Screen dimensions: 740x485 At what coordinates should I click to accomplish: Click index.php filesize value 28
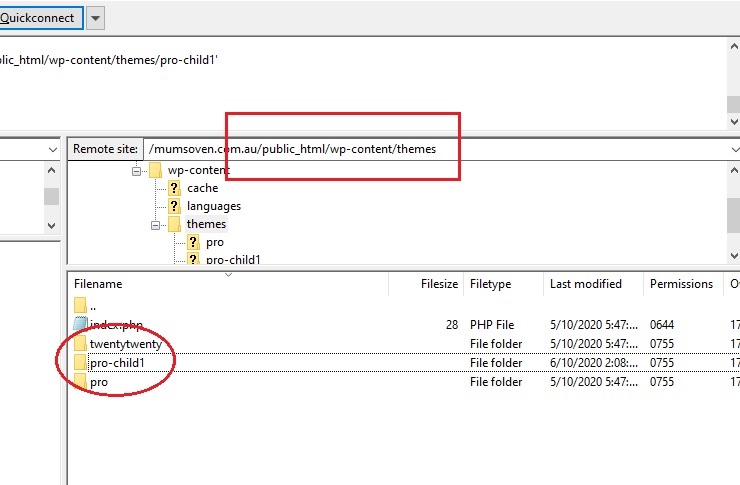click(452, 325)
